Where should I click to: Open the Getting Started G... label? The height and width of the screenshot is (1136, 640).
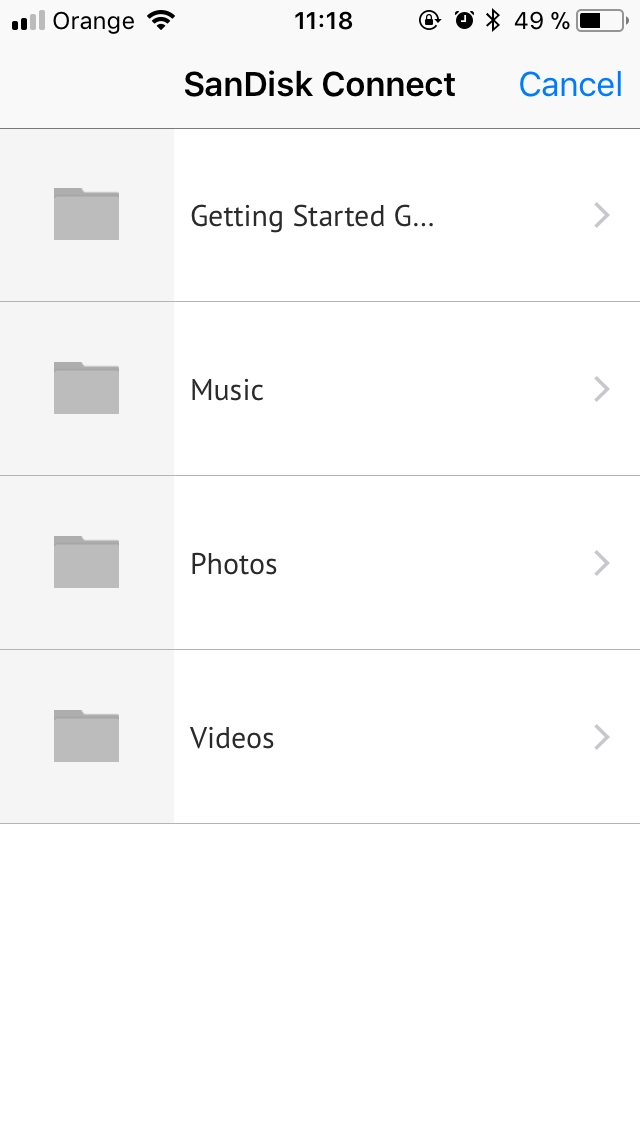point(312,217)
